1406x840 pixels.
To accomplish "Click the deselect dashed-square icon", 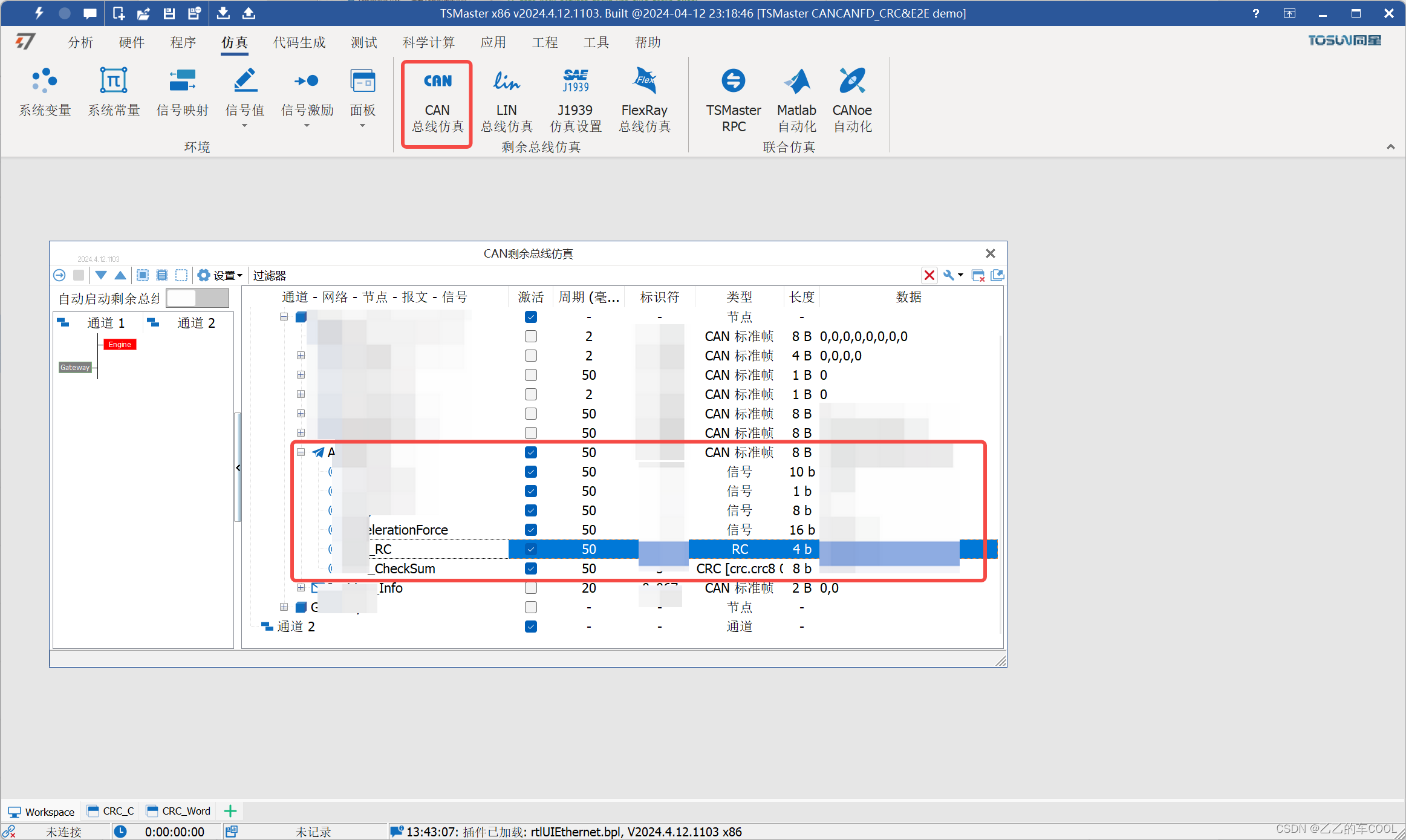I will pos(181,275).
